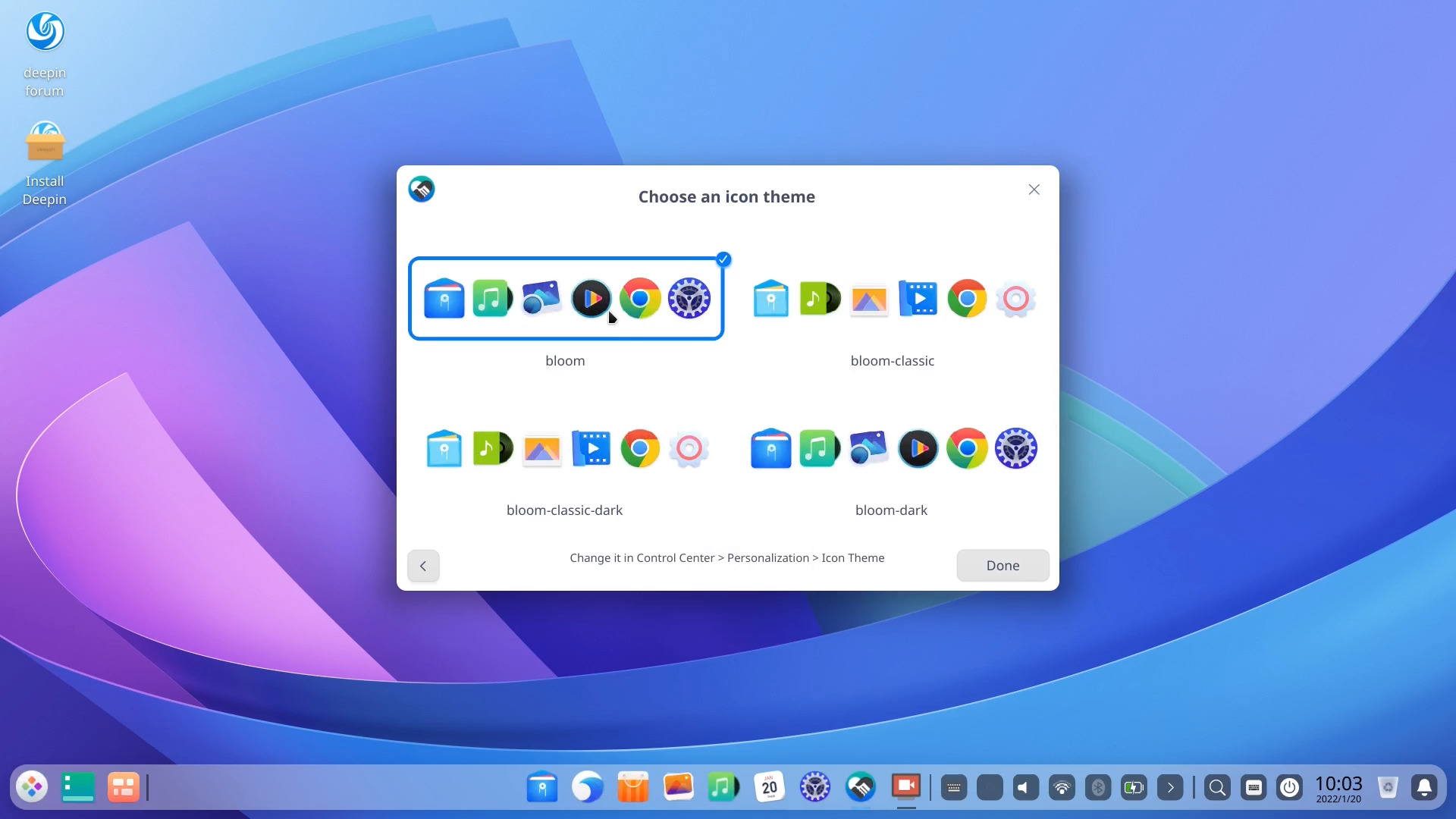Open the Launcher from the dock
Viewport: 1456px width, 819px height.
pyautogui.click(x=32, y=787)
